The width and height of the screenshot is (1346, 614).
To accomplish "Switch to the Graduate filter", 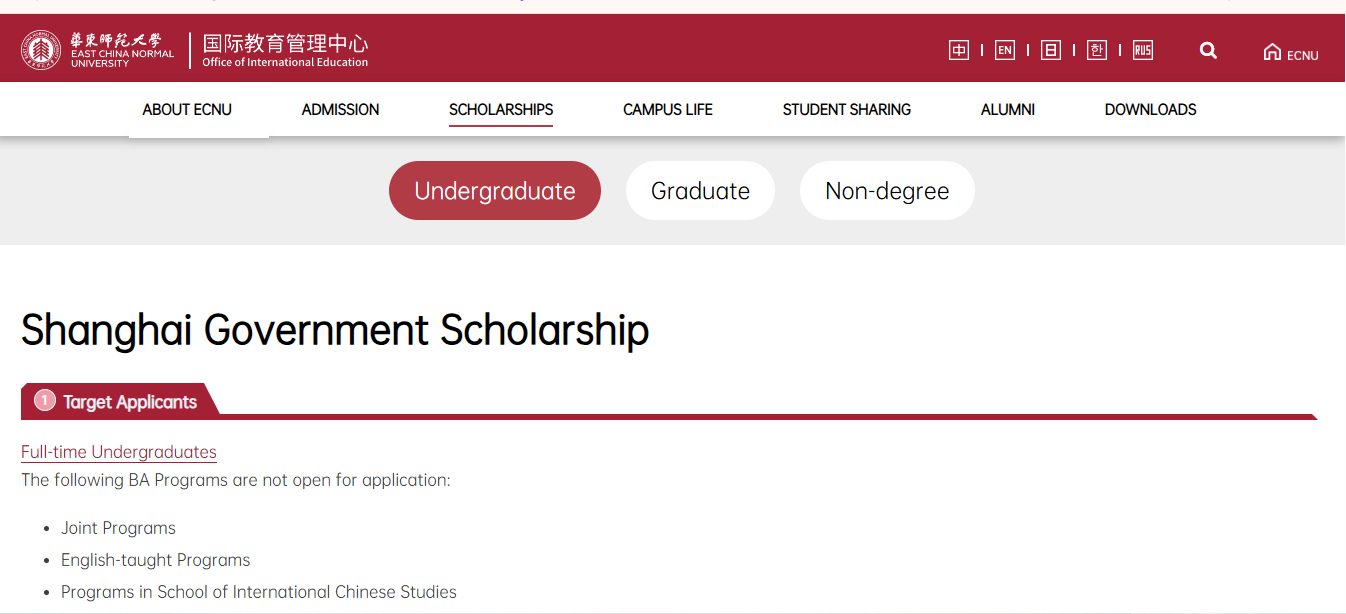I will pos(700,190).
